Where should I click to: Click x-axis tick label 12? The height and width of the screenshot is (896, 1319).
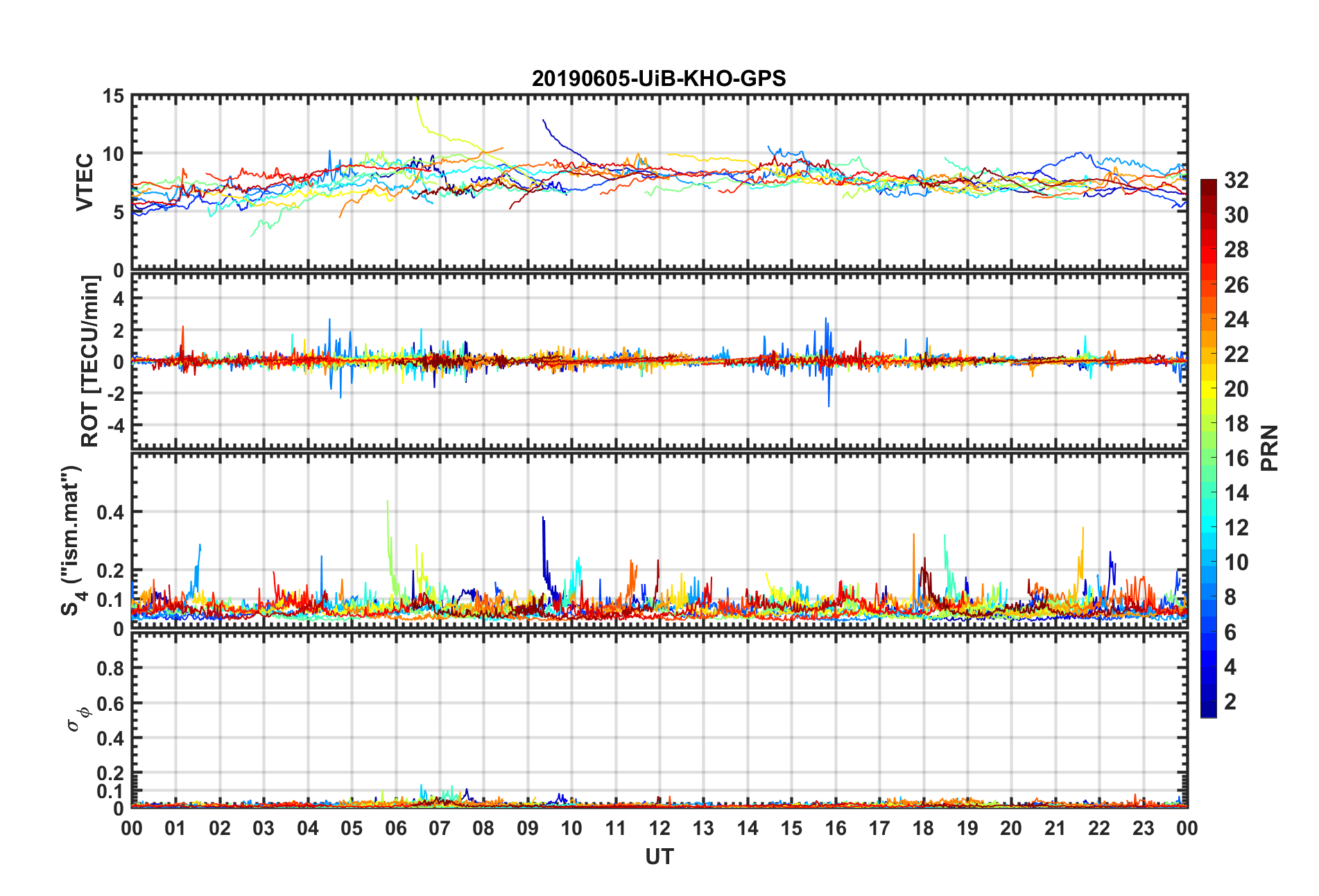659,828
